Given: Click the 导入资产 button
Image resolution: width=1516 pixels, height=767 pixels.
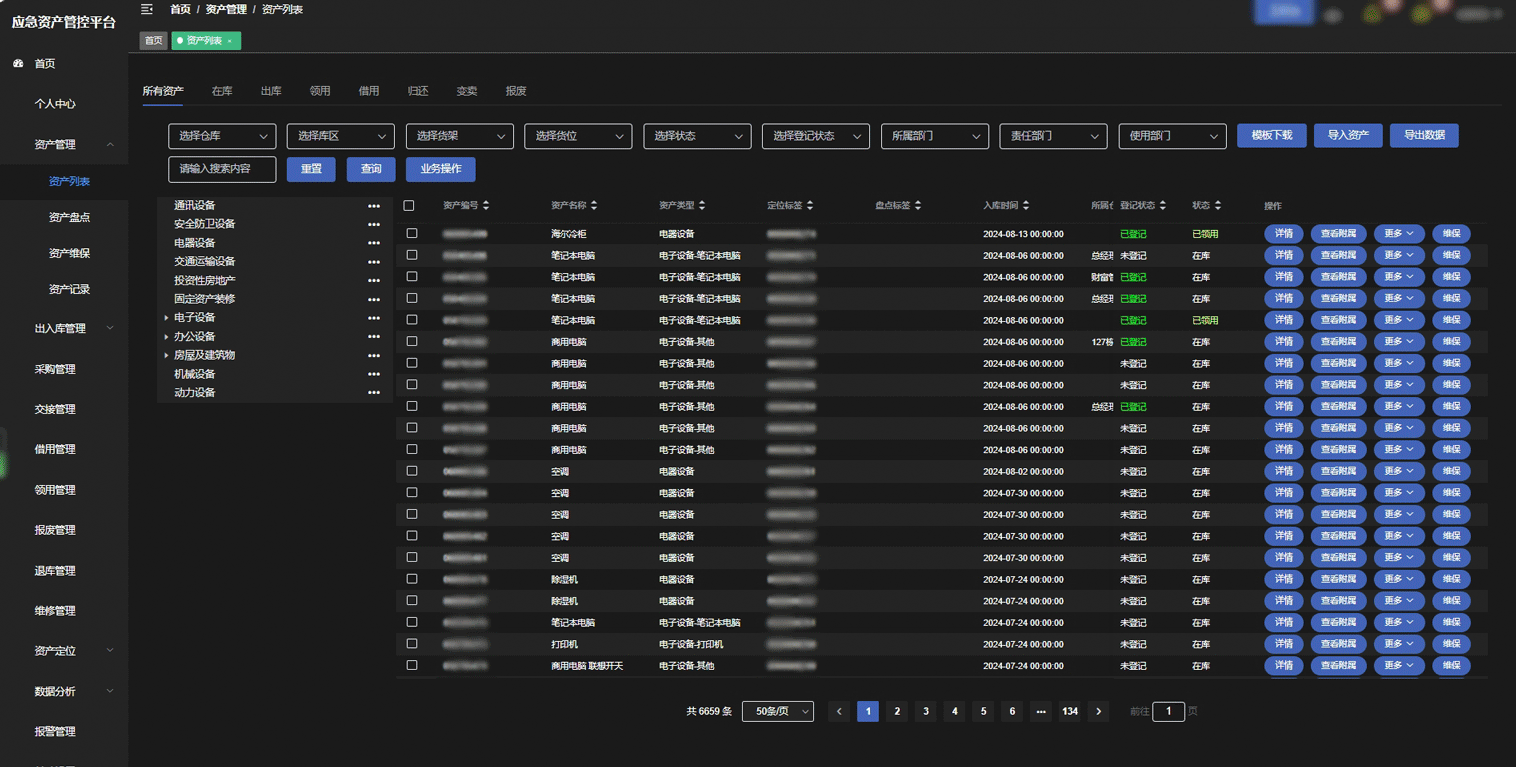Looking at the screenshot, I should tap(1348, 135).
